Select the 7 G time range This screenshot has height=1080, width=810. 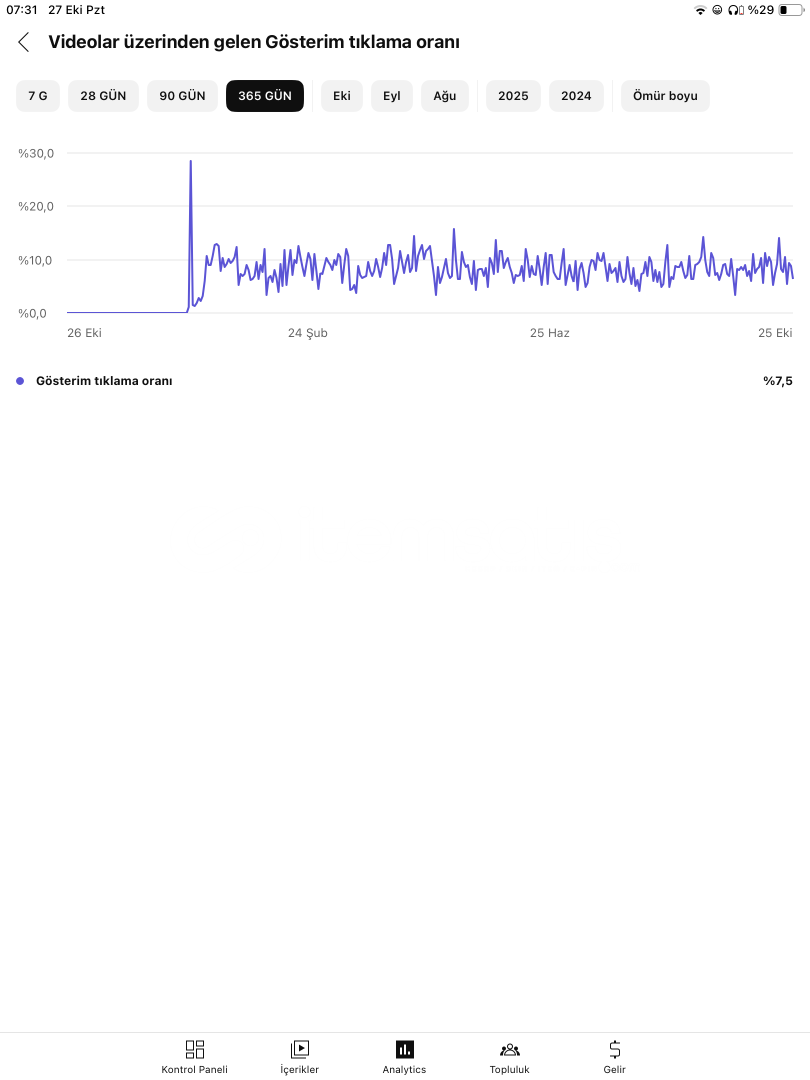point(38,96)
